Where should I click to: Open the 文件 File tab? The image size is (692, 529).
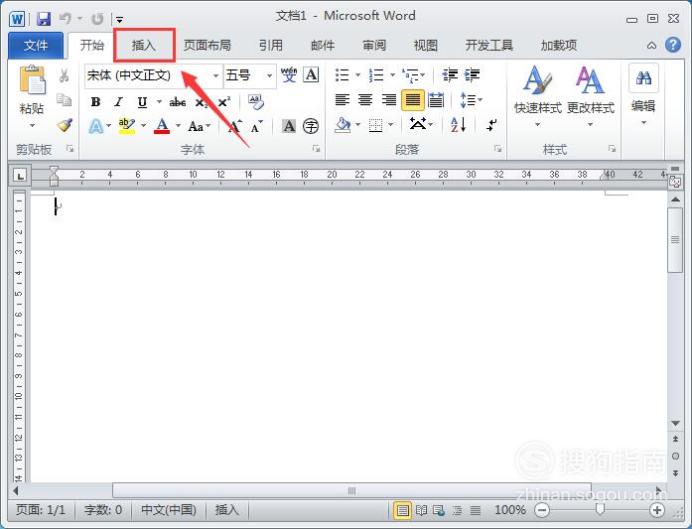click(x=35, y=45)
